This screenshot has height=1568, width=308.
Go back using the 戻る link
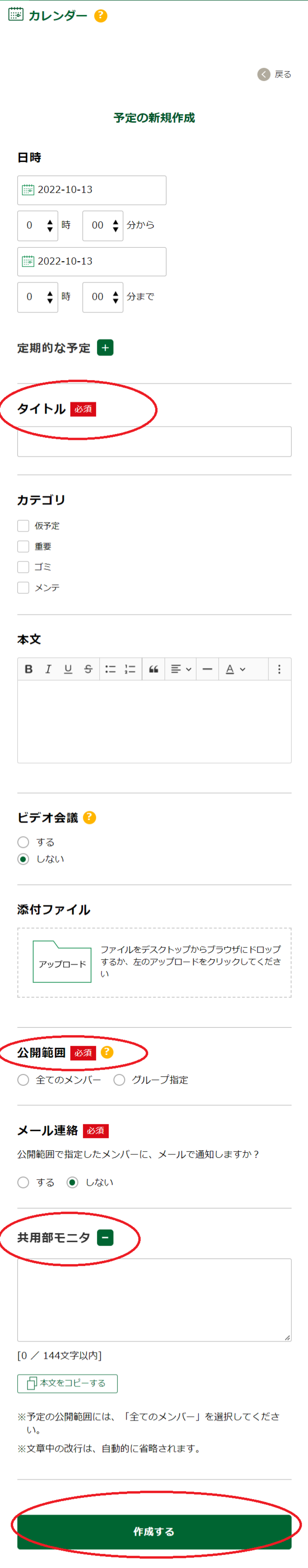coord(275,74)
